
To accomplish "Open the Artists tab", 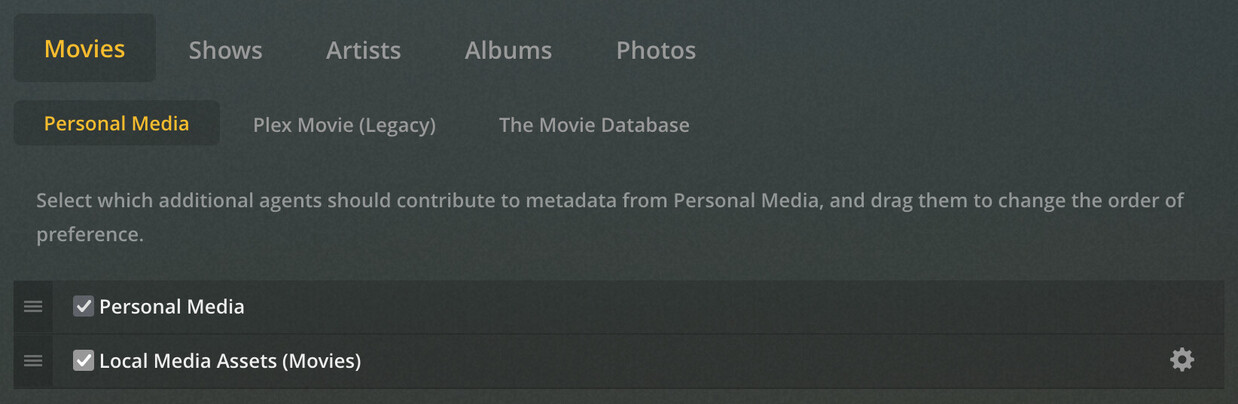I will click(363, 50).
